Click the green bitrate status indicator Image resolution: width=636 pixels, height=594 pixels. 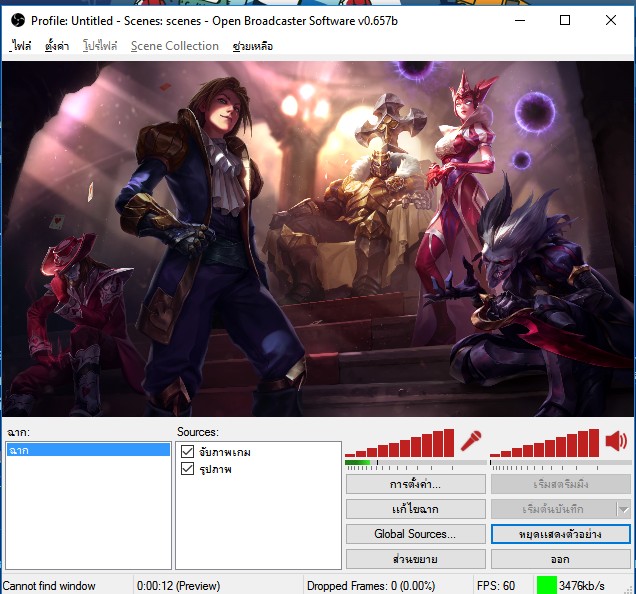coord(546,585)
